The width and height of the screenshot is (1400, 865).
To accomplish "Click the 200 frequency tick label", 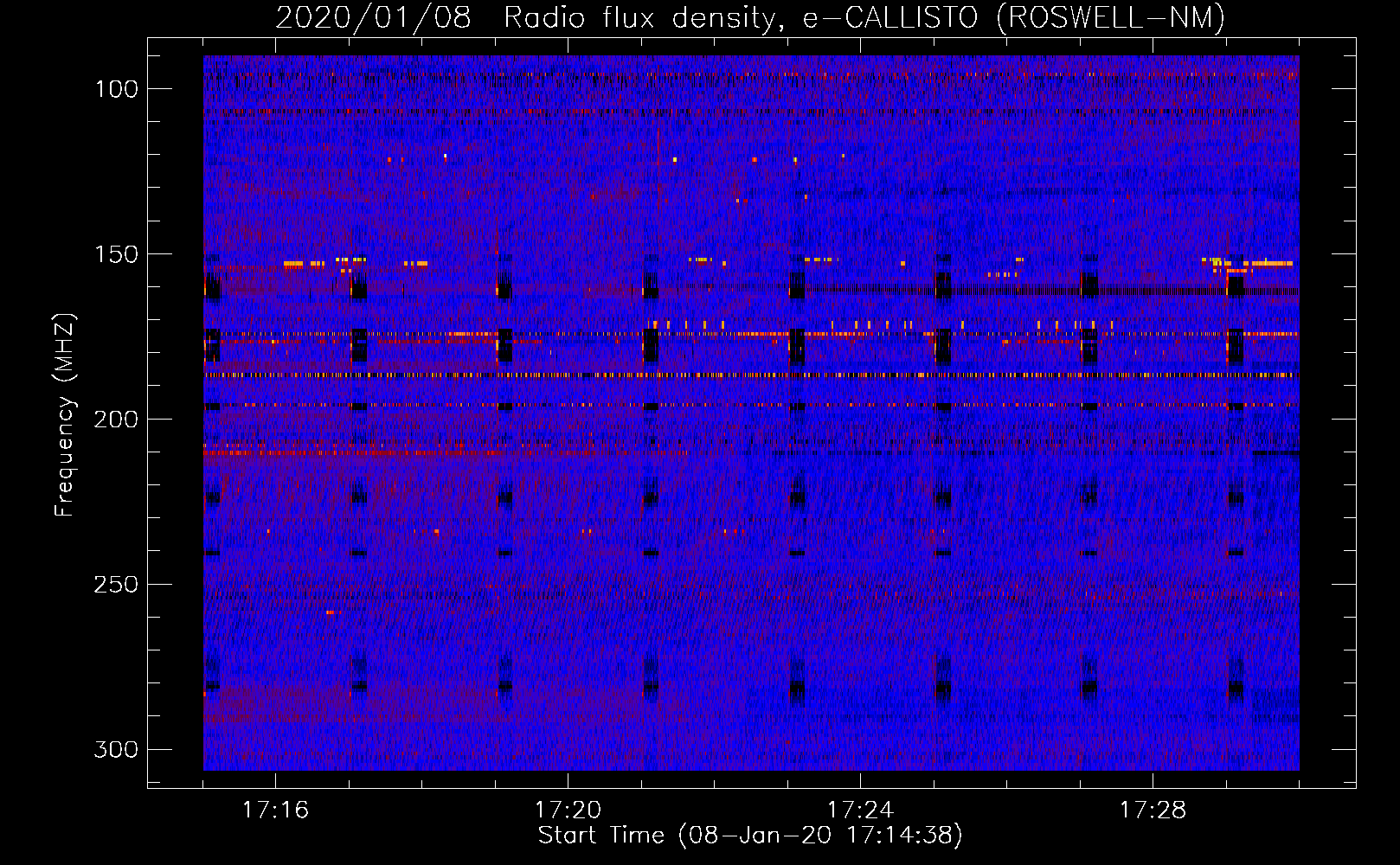I will tap(116, 420).
